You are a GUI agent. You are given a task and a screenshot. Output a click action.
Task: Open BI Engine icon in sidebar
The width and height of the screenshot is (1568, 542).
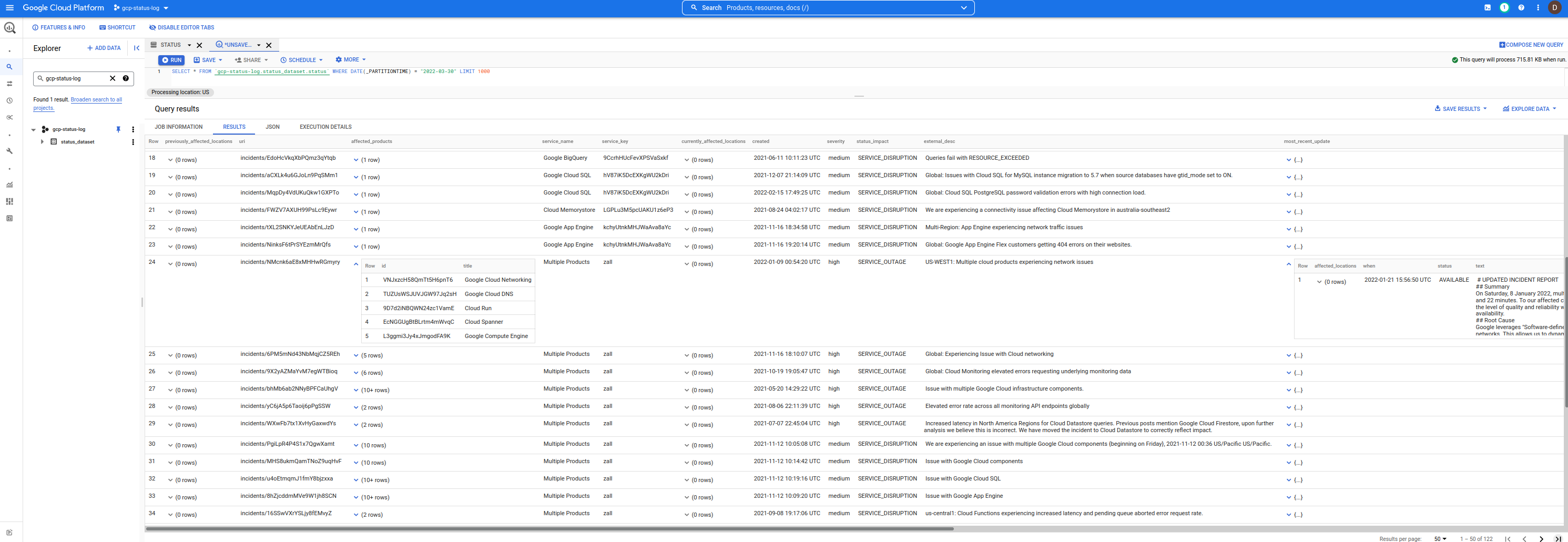click(10, 218)
